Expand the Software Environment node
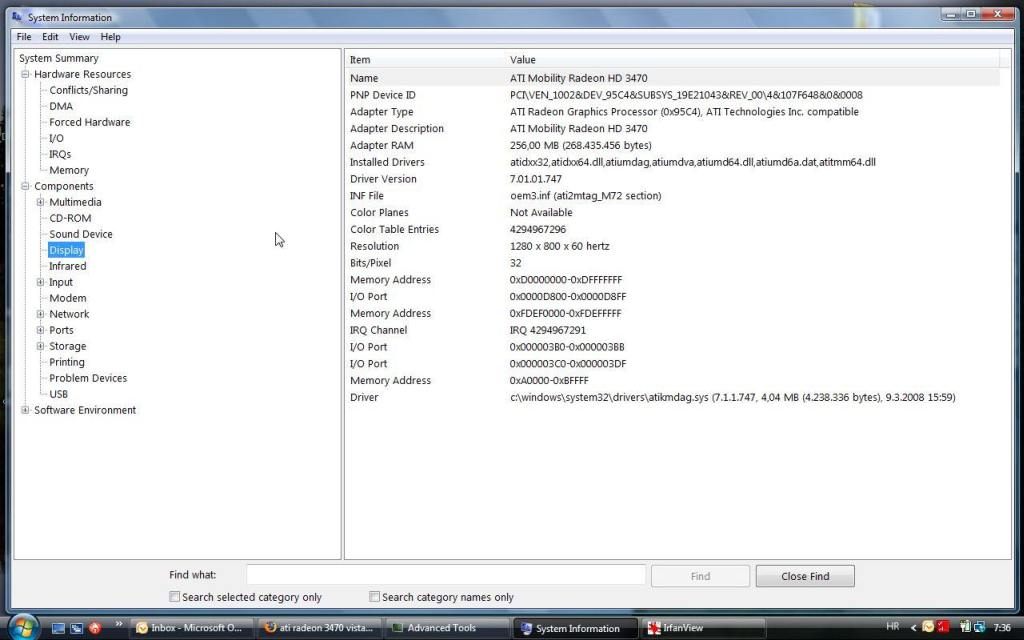The width and height of the screenshot is (1024, 640). tap(25, 410)
